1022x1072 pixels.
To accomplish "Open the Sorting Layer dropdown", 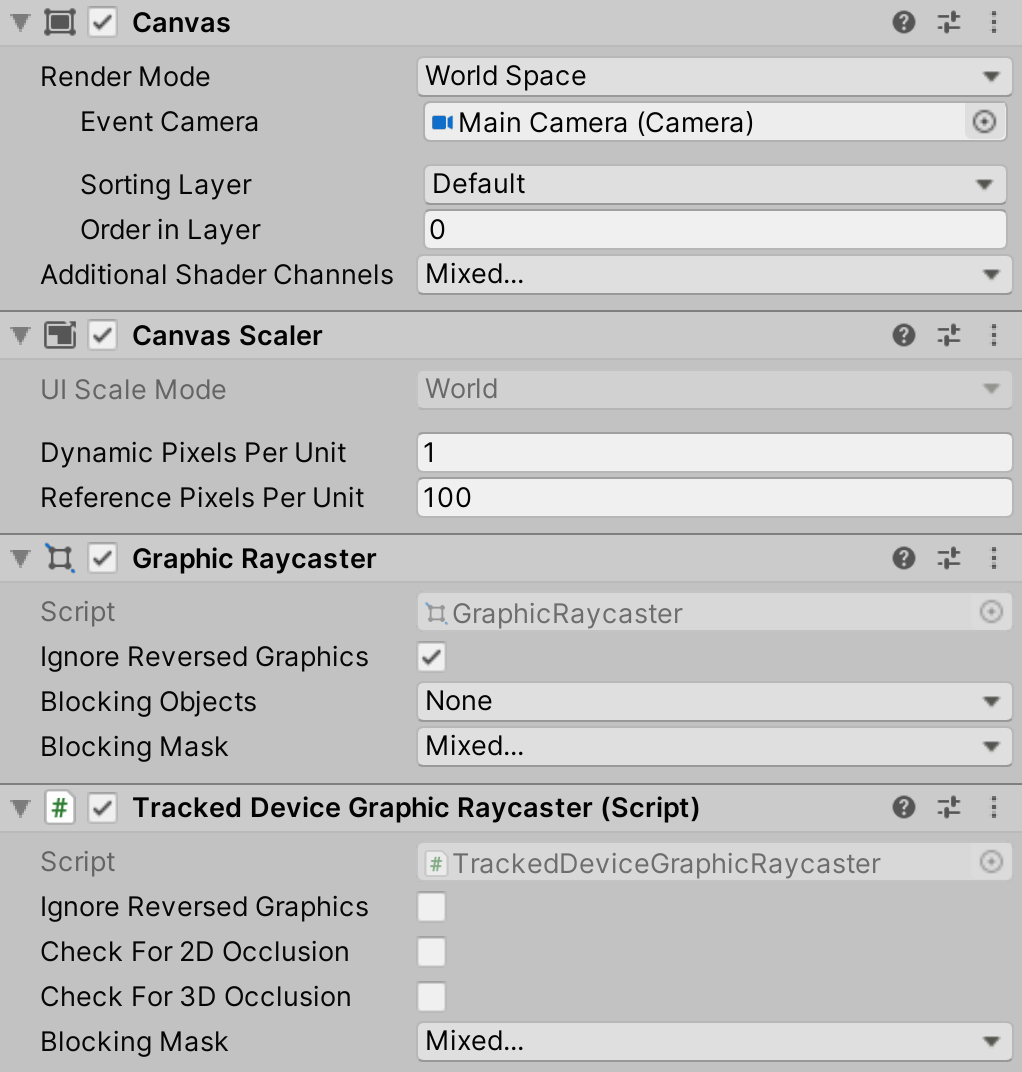I will [x=714, y=184].
